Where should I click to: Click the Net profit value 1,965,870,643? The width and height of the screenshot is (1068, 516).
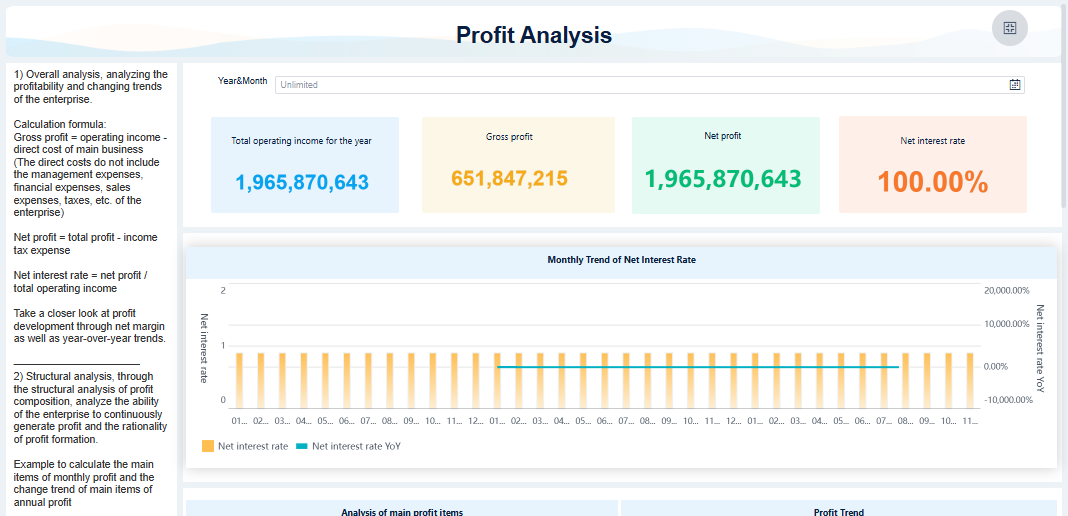[x=723, y=179]
